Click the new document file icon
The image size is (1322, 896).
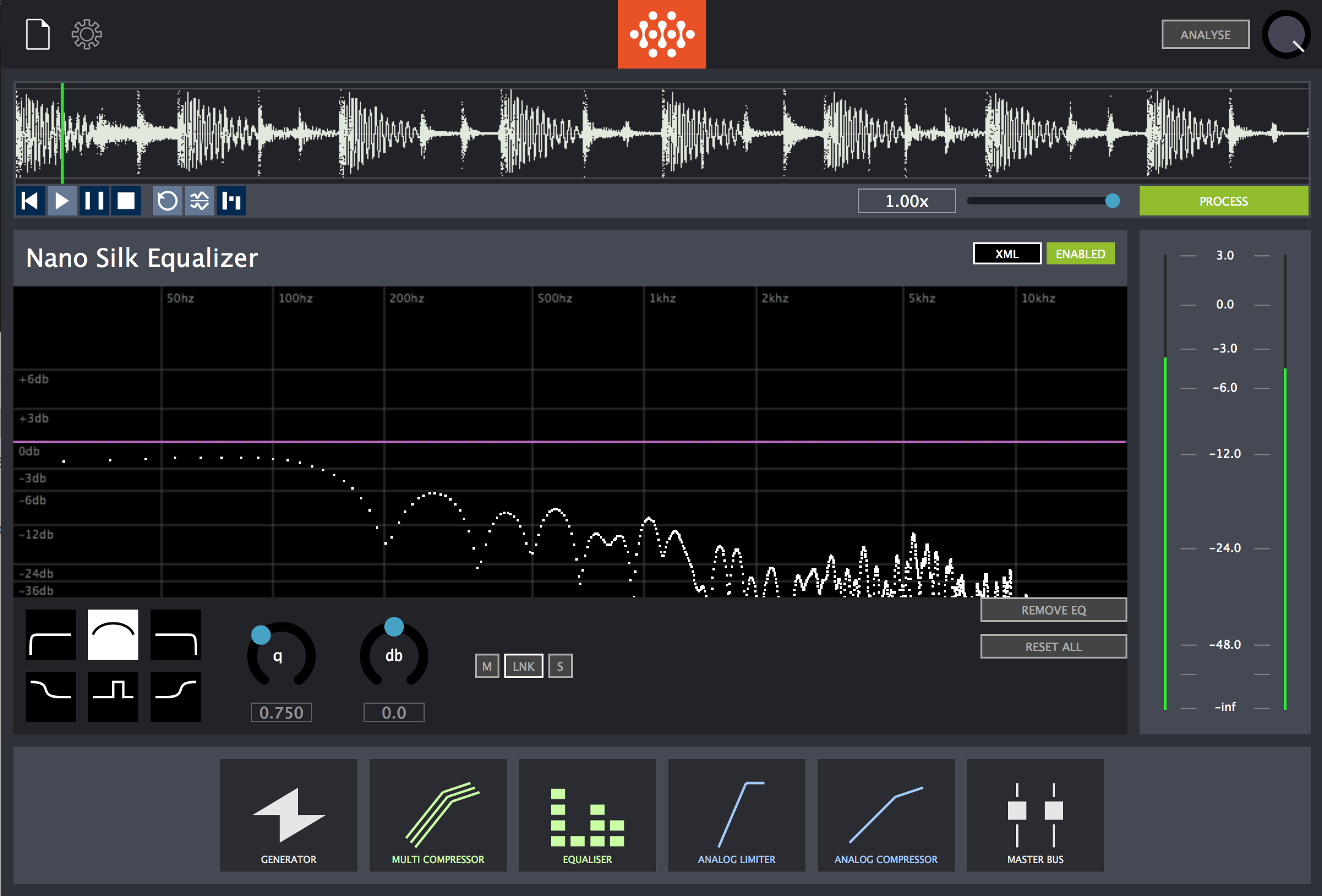coord(37,34)
